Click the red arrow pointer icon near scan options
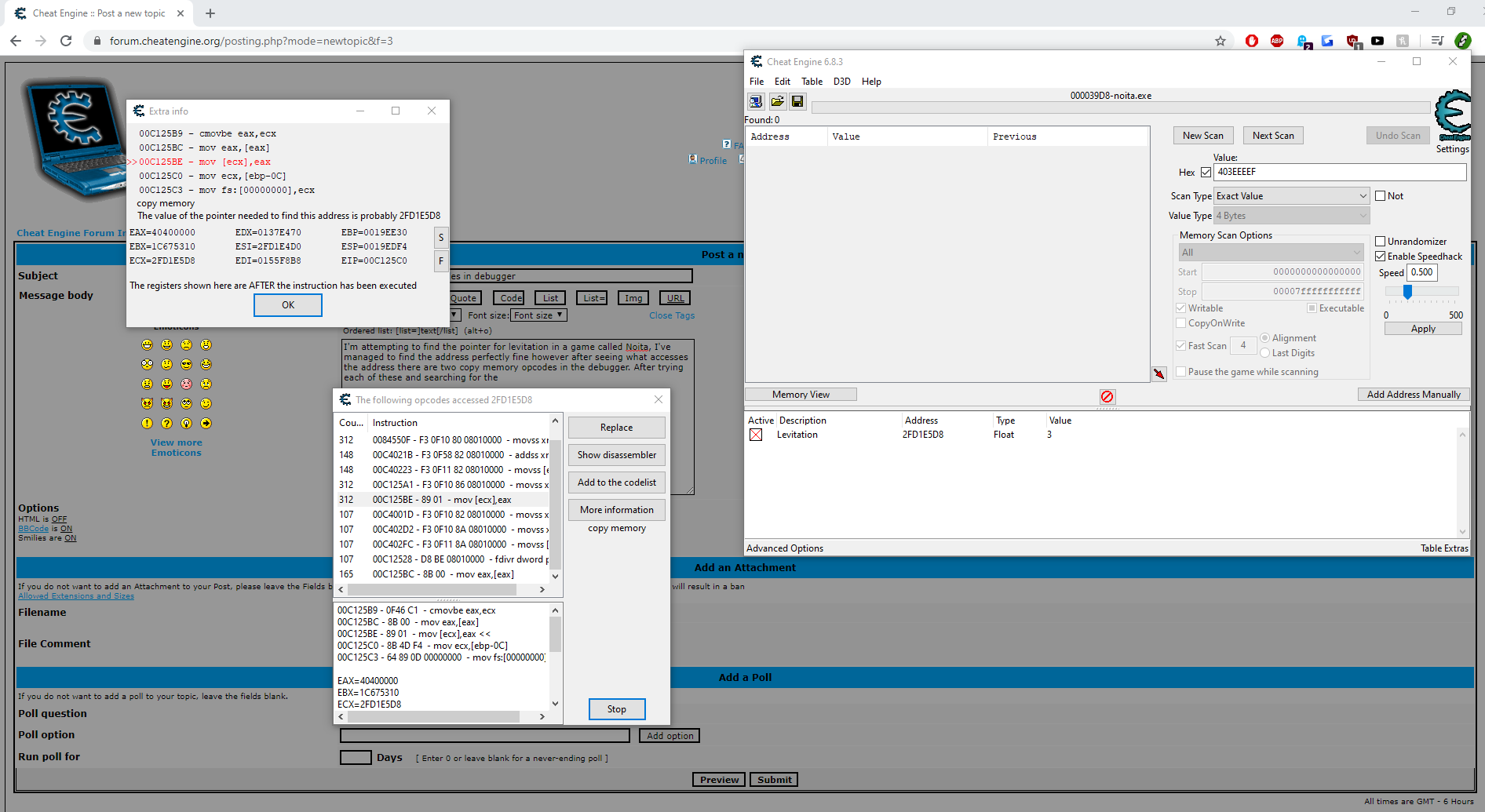Image resolution: width=1485 pixels, height=812 pixels. point(1159,374)
